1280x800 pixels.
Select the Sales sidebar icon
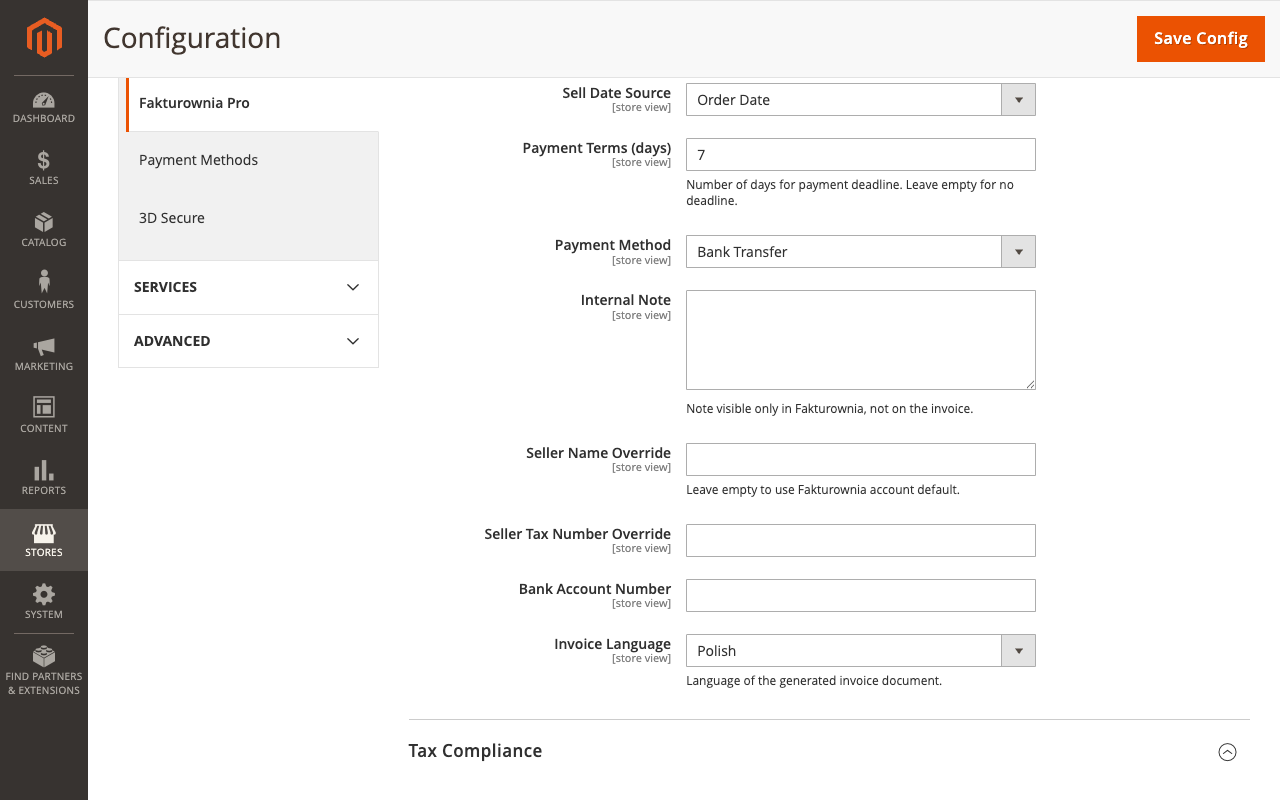click(x=43, y=169)
